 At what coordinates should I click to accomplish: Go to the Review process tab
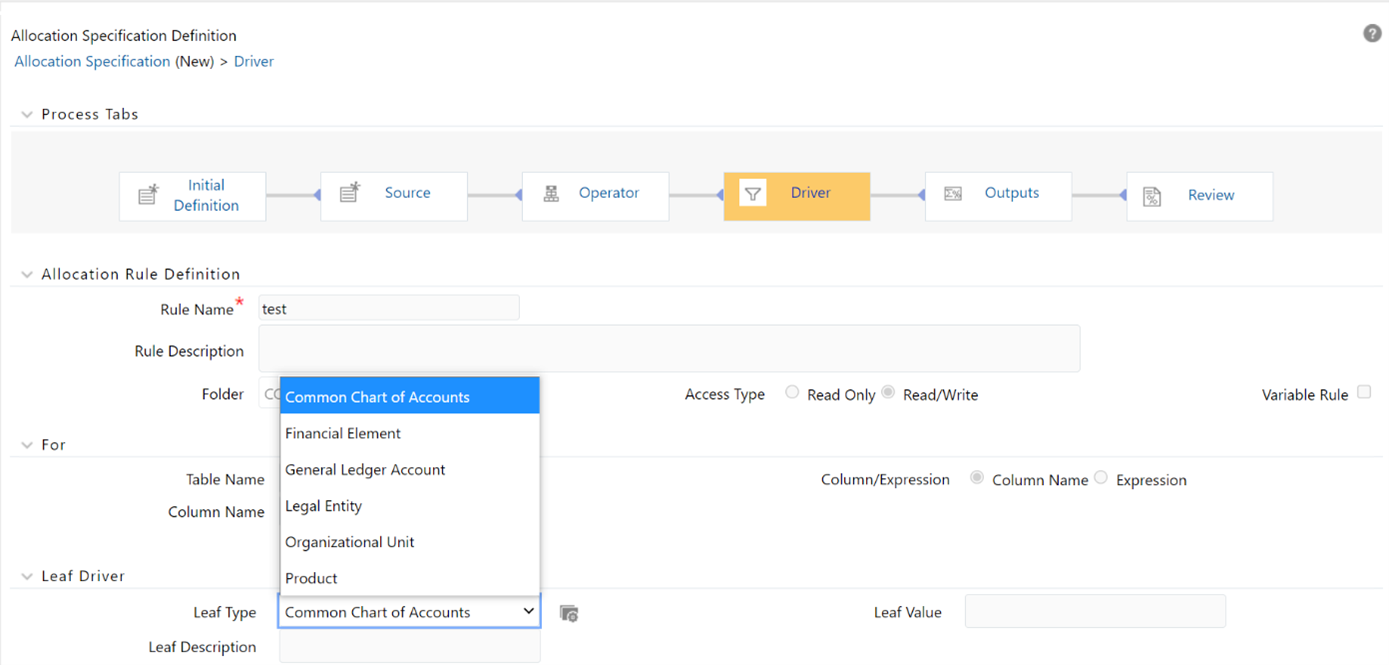[x=1200, y=196]
